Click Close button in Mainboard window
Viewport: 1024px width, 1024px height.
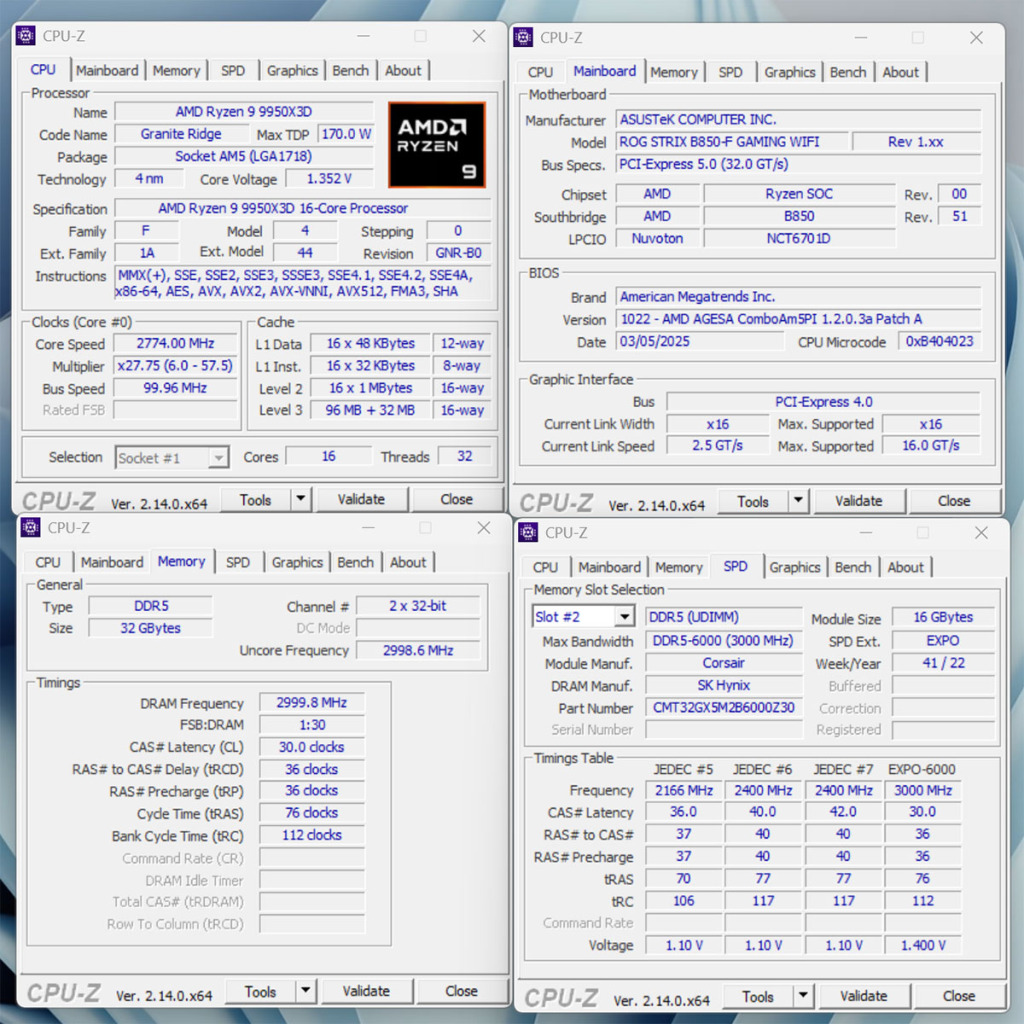954,502
